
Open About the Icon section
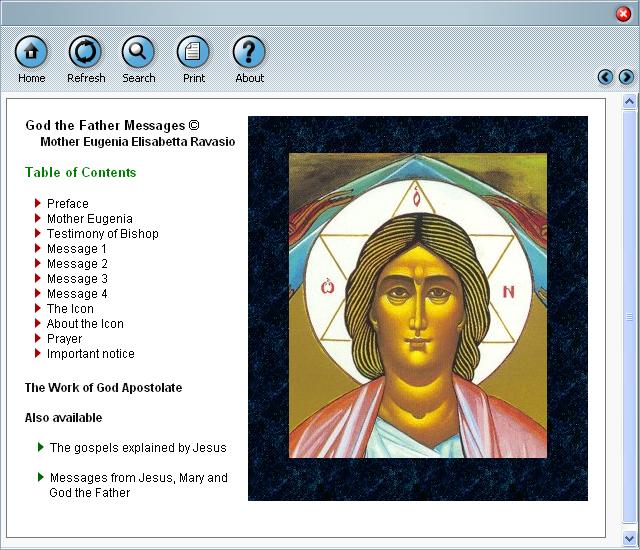point(85,324)
